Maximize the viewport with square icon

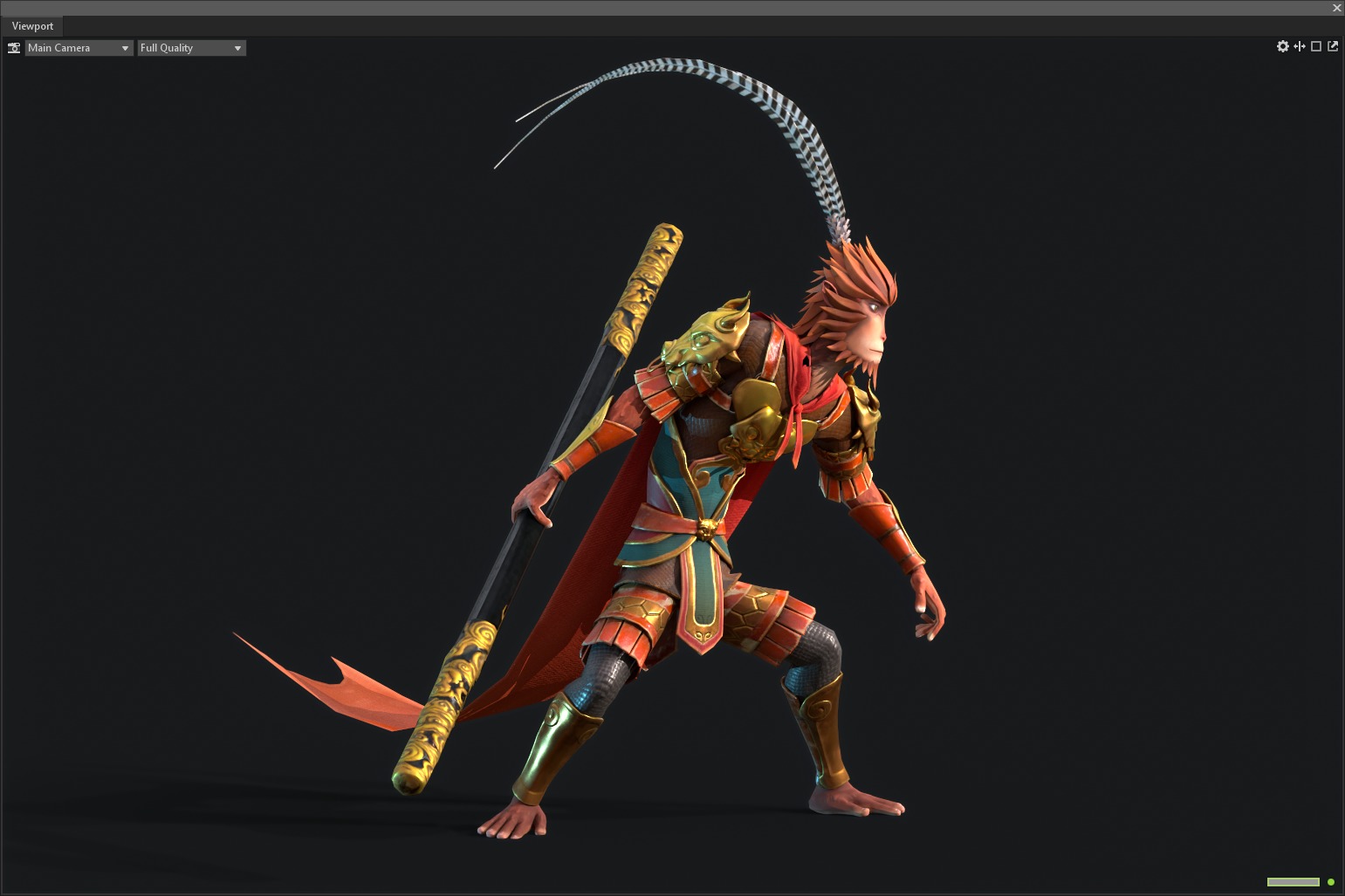[x=1316, y=46]
